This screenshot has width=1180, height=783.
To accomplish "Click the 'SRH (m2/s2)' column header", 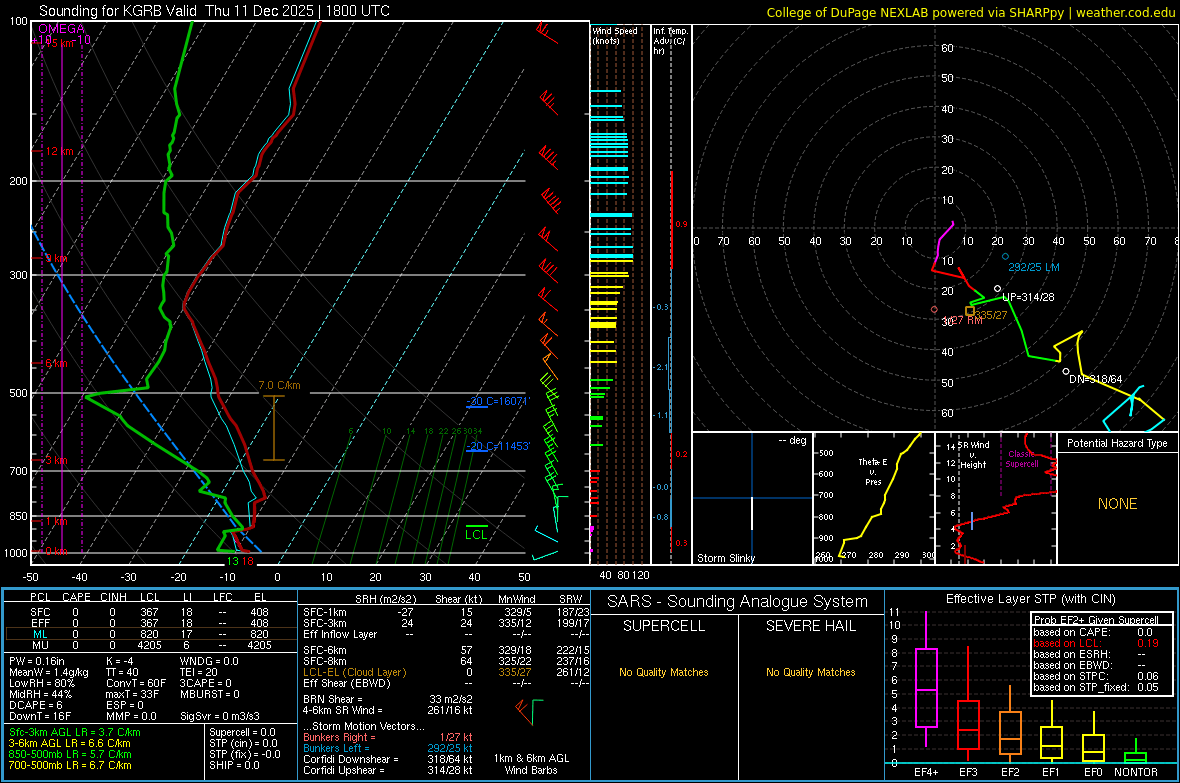I will (386, 599).
